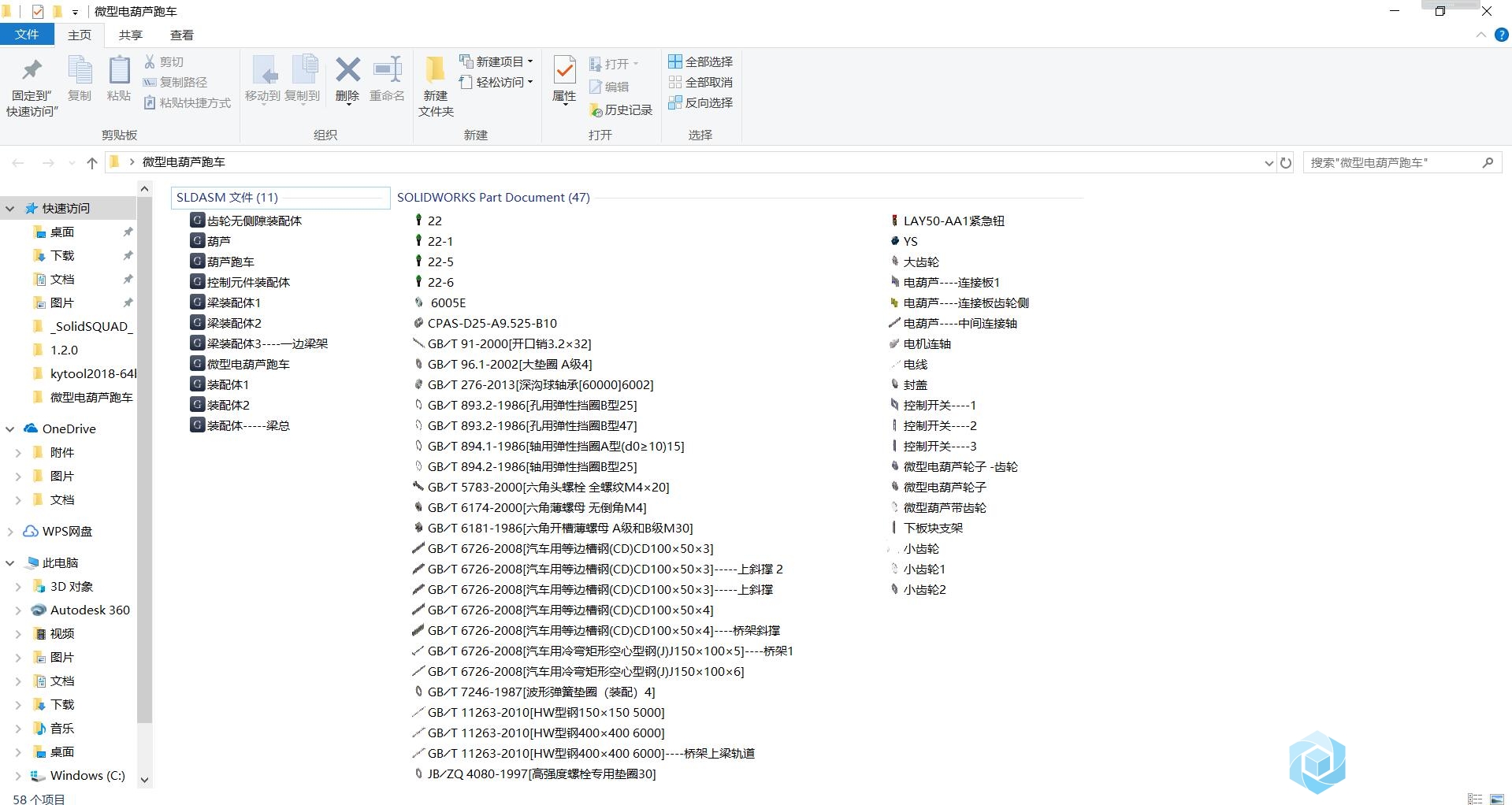Click 微型电葫芦跑车 in the address breadcrumb

click(x=184, y=162)
